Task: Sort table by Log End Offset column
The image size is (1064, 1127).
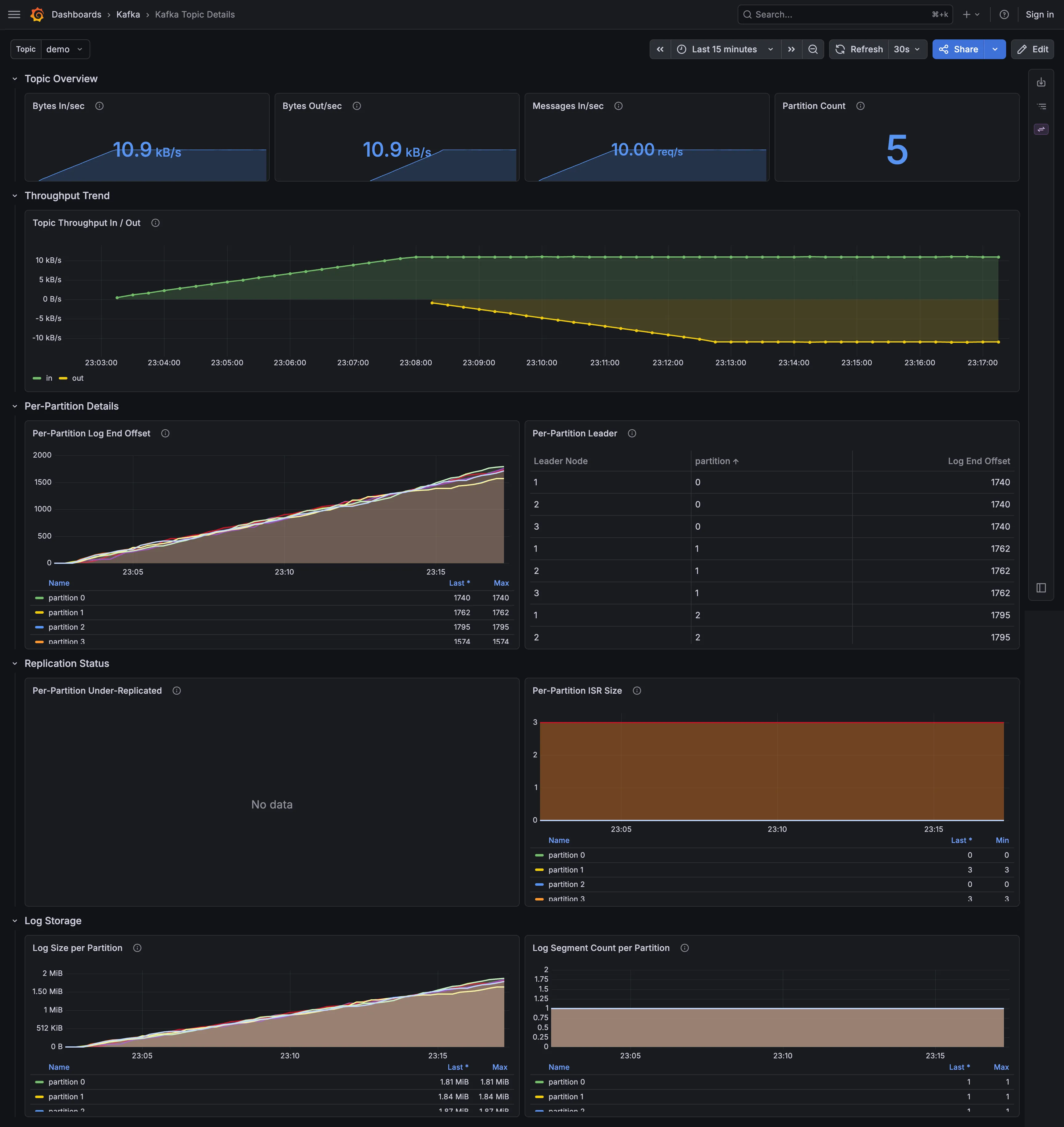Action: [979, 461]
